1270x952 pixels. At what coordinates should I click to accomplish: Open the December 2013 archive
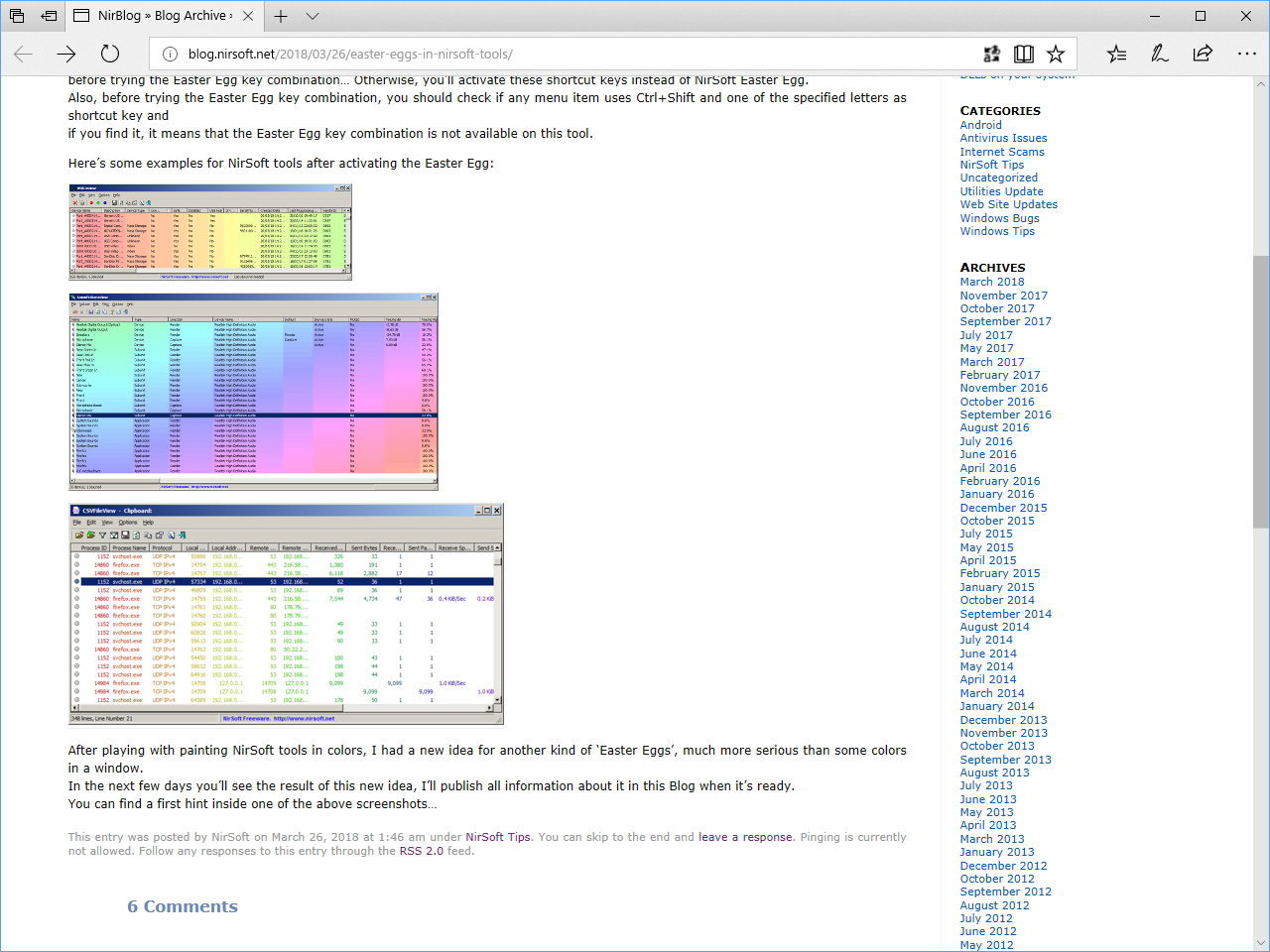(x=1004, y=720)
